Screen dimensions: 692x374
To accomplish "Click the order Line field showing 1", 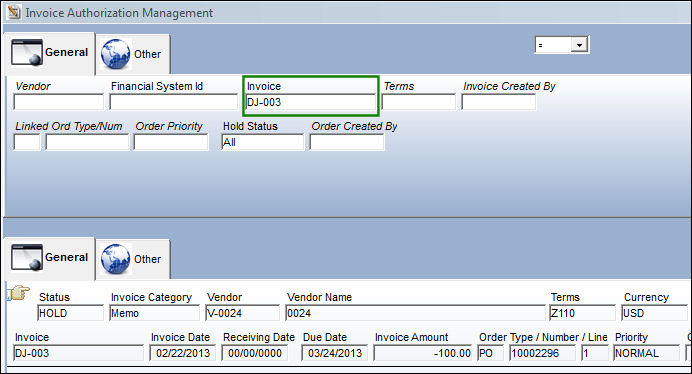I will point(594,353).
